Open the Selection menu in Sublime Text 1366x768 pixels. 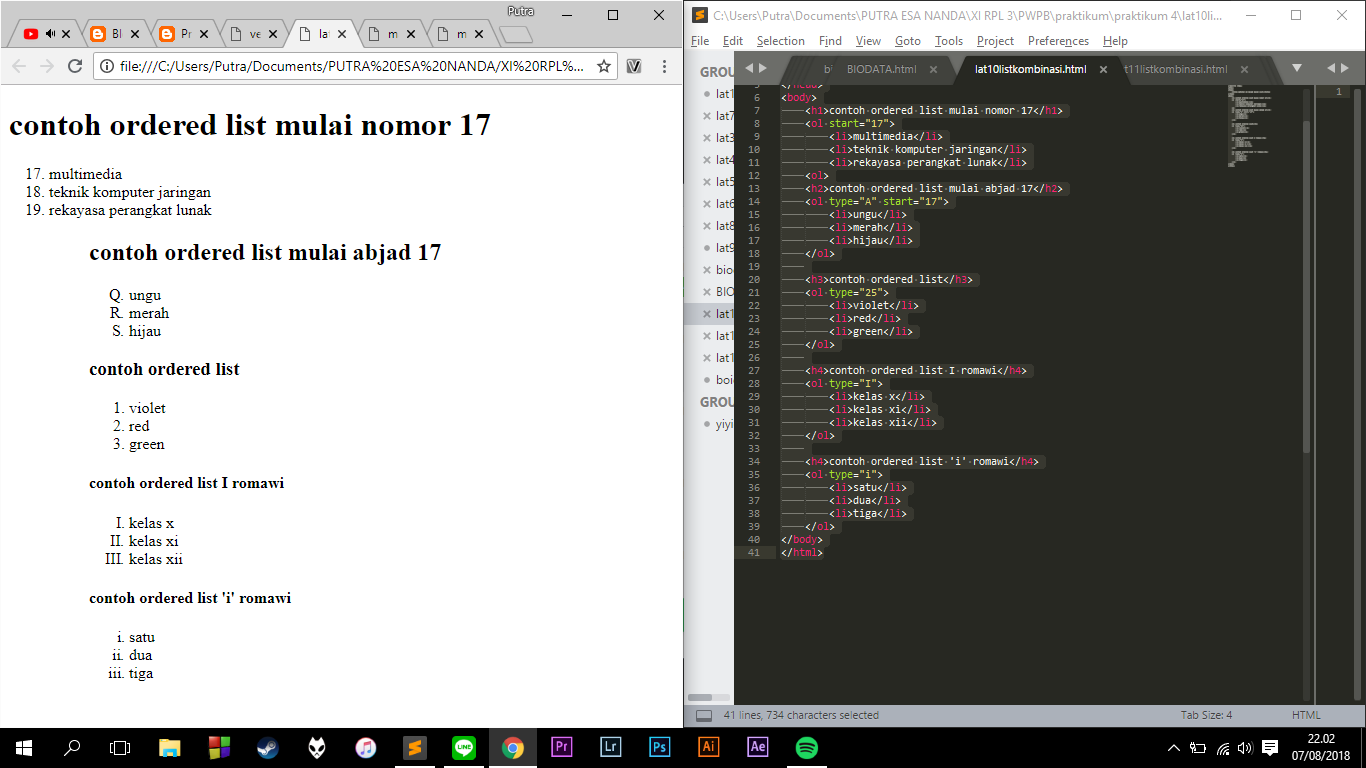781,41
